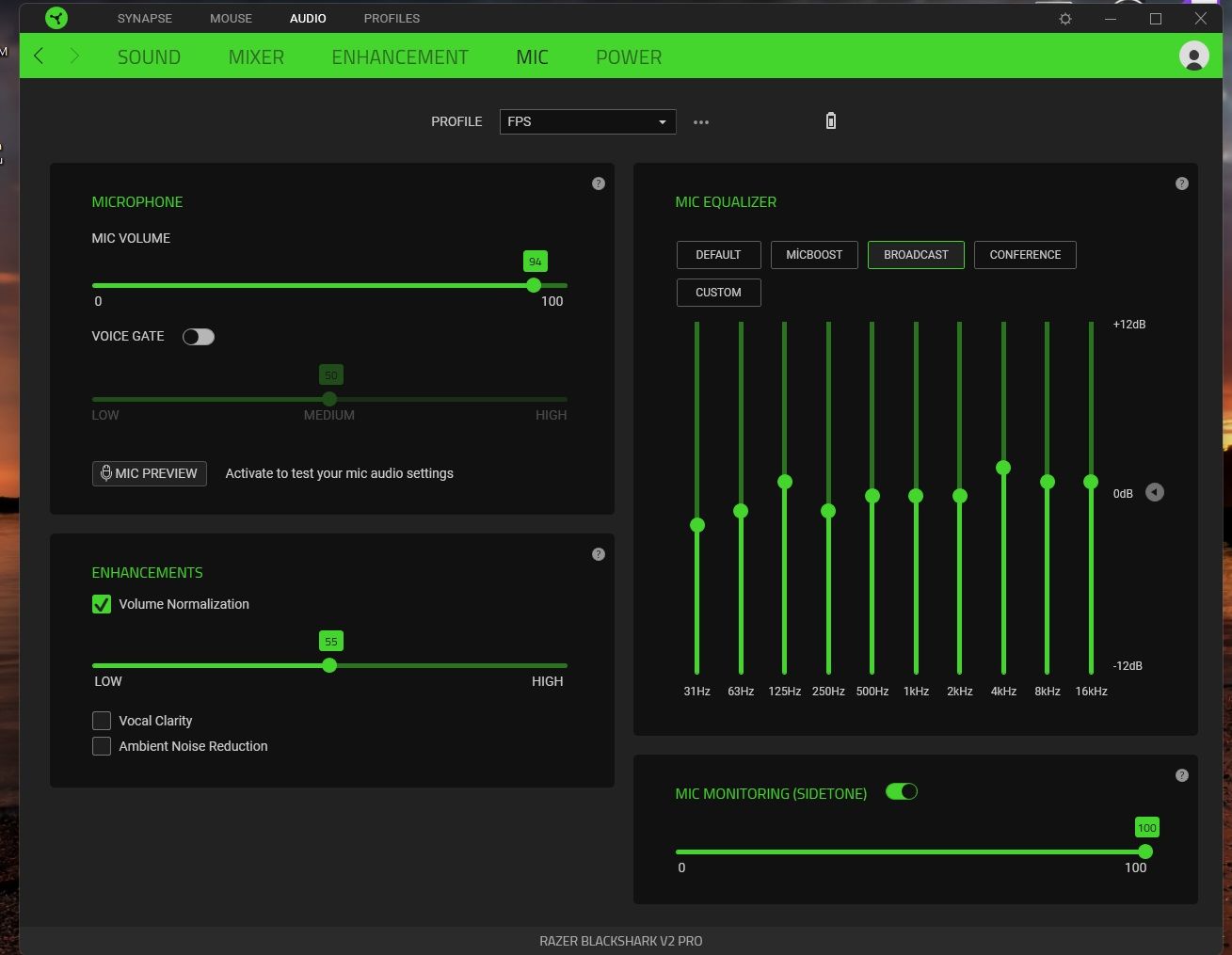Viewport: 1232px width, 955px height.
Task: Click the -12dB equalizer scale label
Action: point(1128,666)
